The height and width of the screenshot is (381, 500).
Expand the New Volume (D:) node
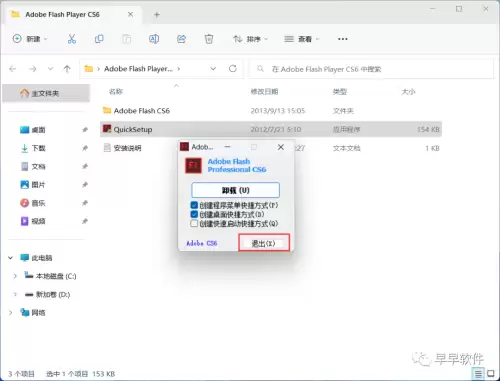coord(15,294)
